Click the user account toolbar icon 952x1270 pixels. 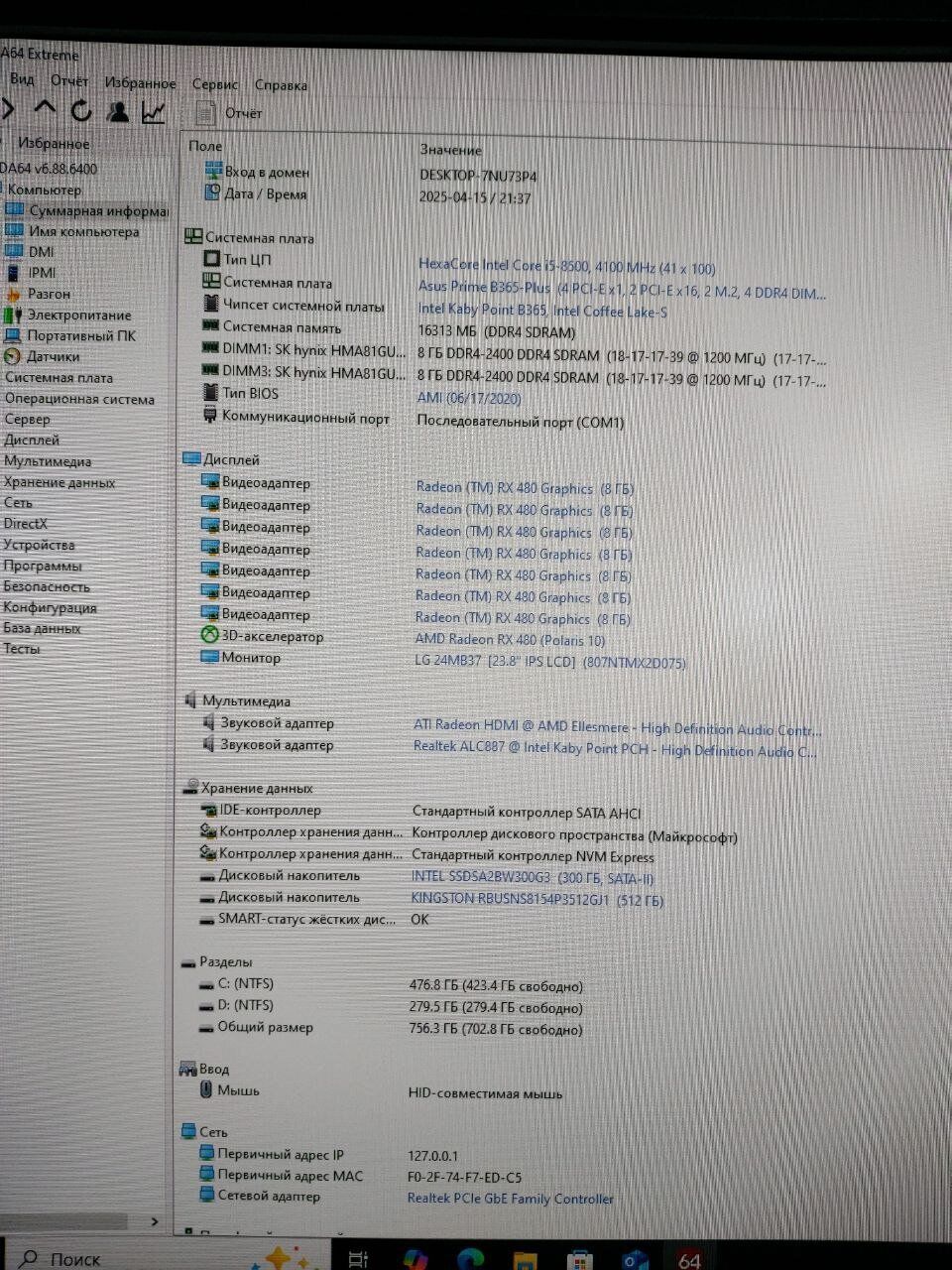coord(118,111)
